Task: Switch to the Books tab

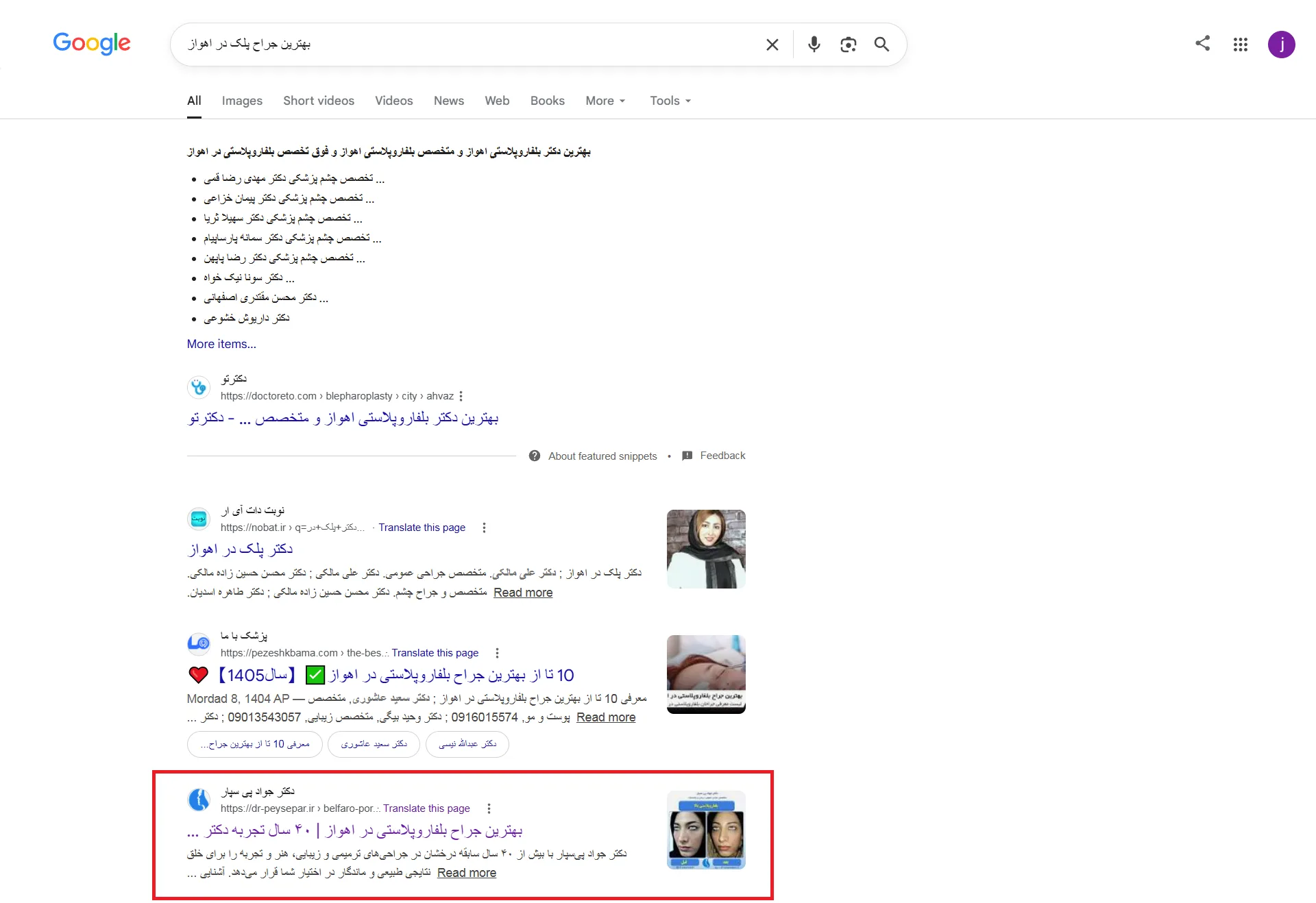Action: [x=548, y=101]
